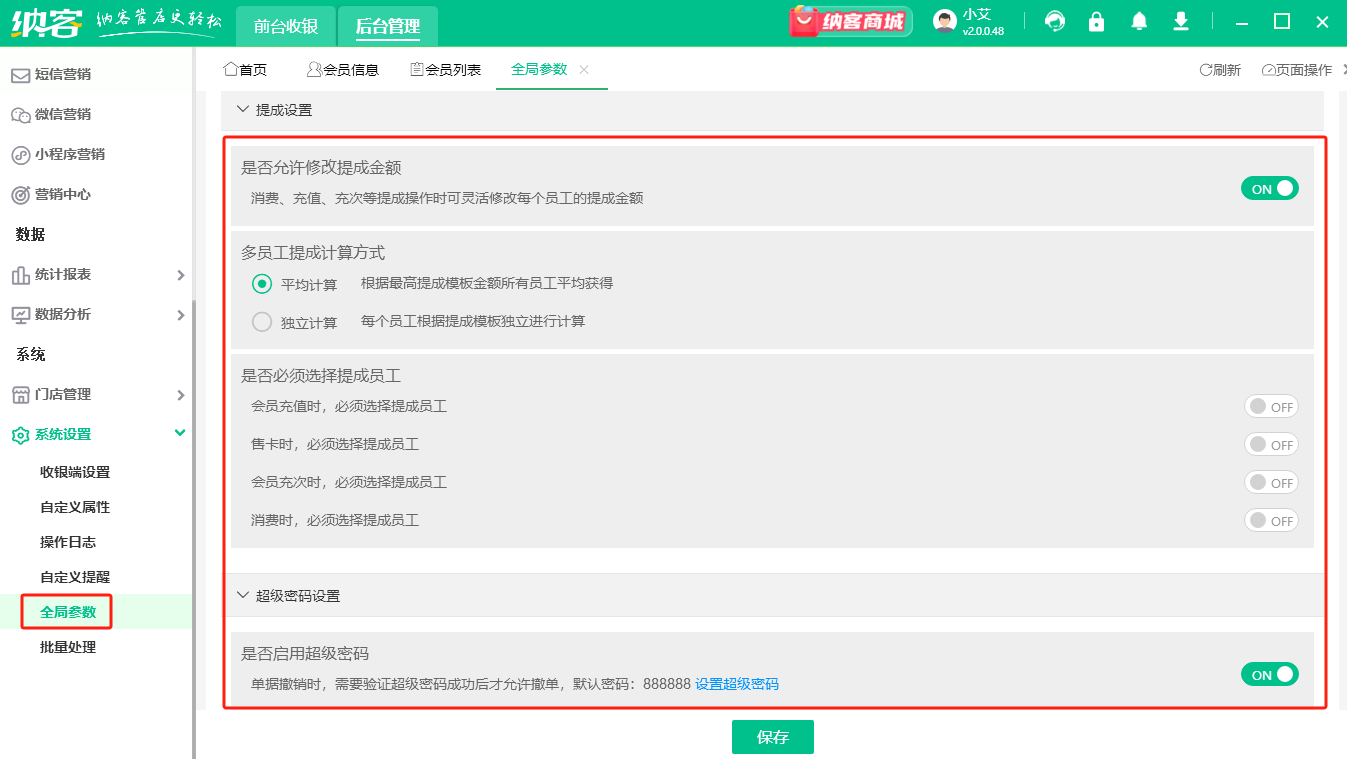Click the 保存 button

point(772,736)
